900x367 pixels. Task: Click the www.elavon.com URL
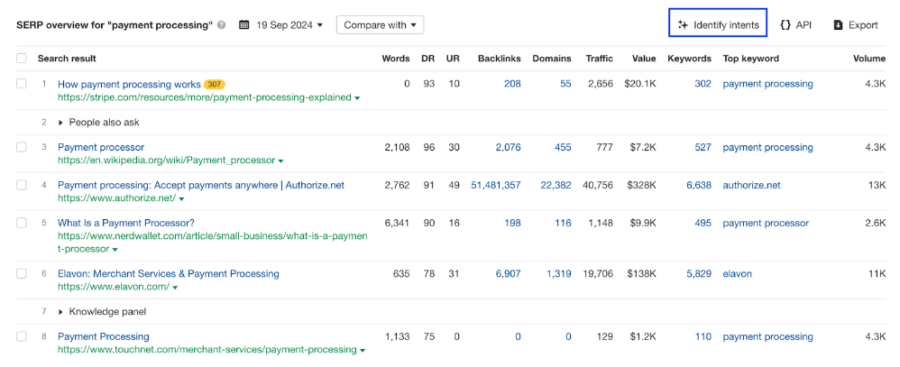113,287
